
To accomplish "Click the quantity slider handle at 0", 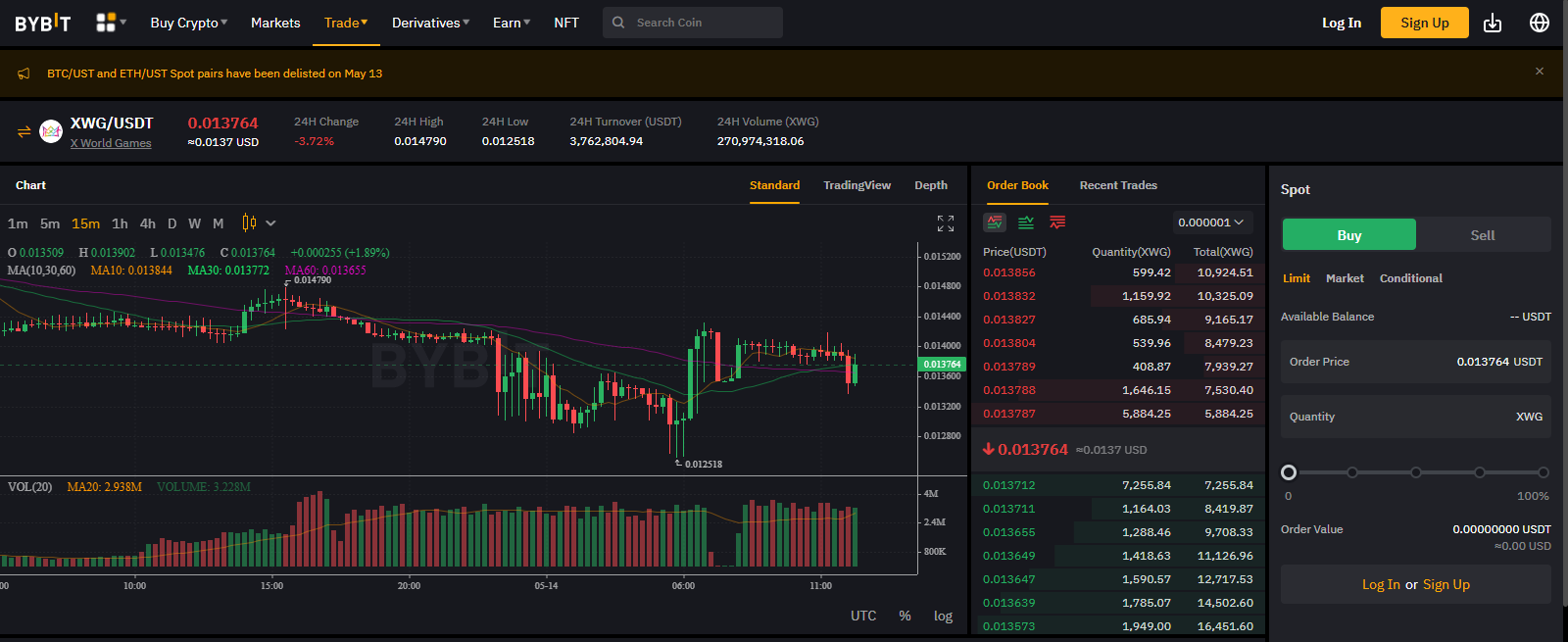I will pos(1289,472).
